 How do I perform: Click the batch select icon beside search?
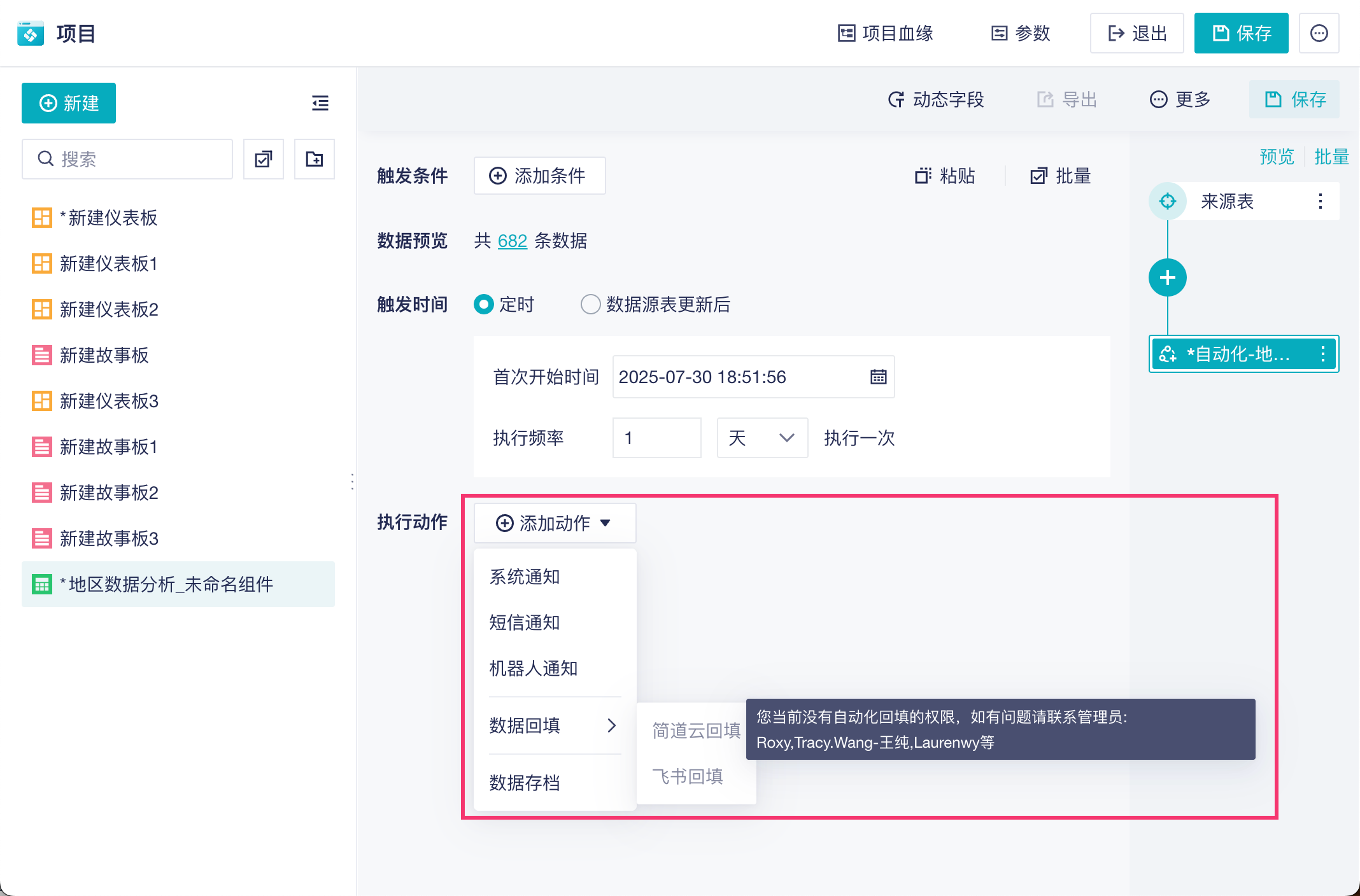pyautogui.click(x=264, y=159)
